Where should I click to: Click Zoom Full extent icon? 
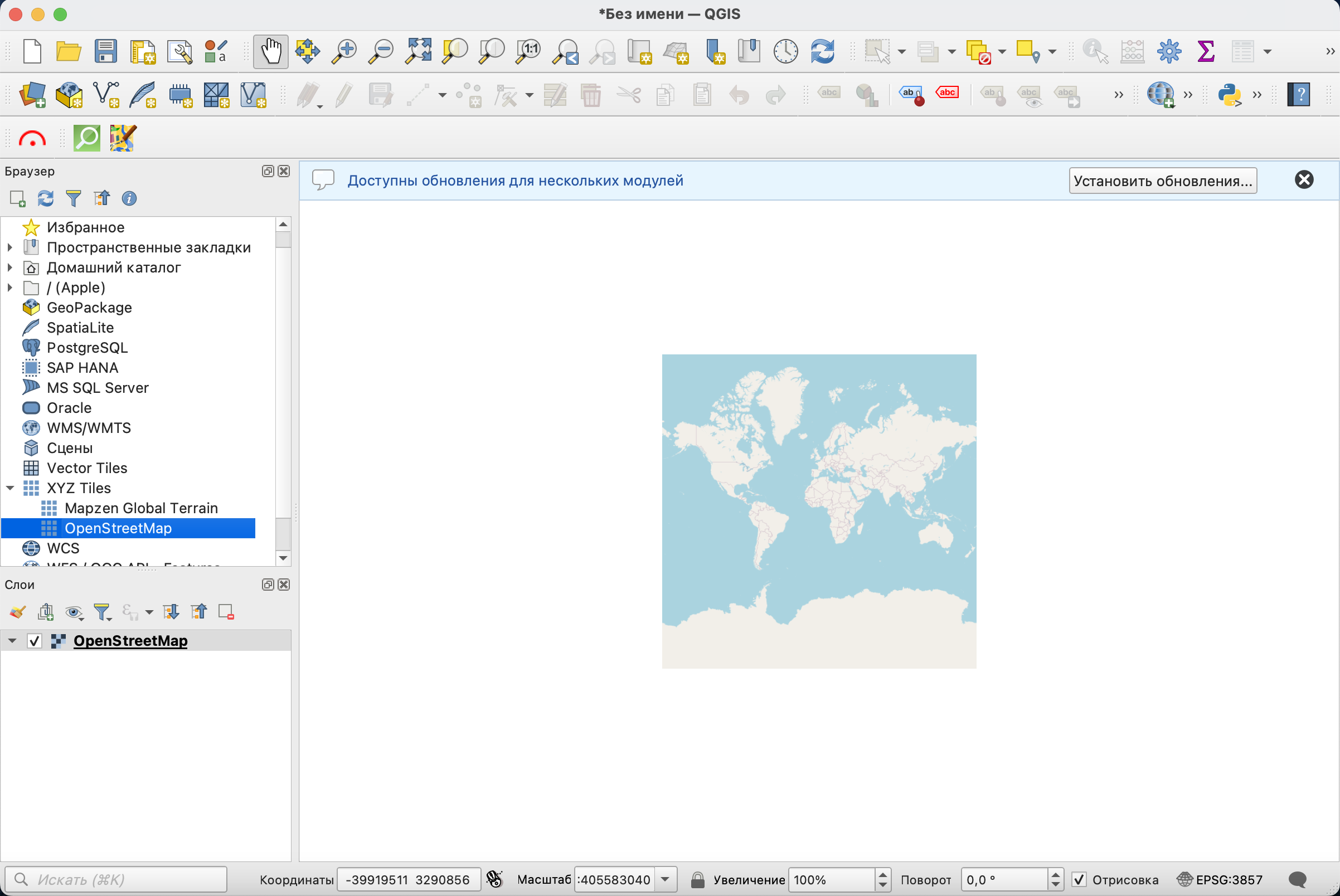coord(418,51)
